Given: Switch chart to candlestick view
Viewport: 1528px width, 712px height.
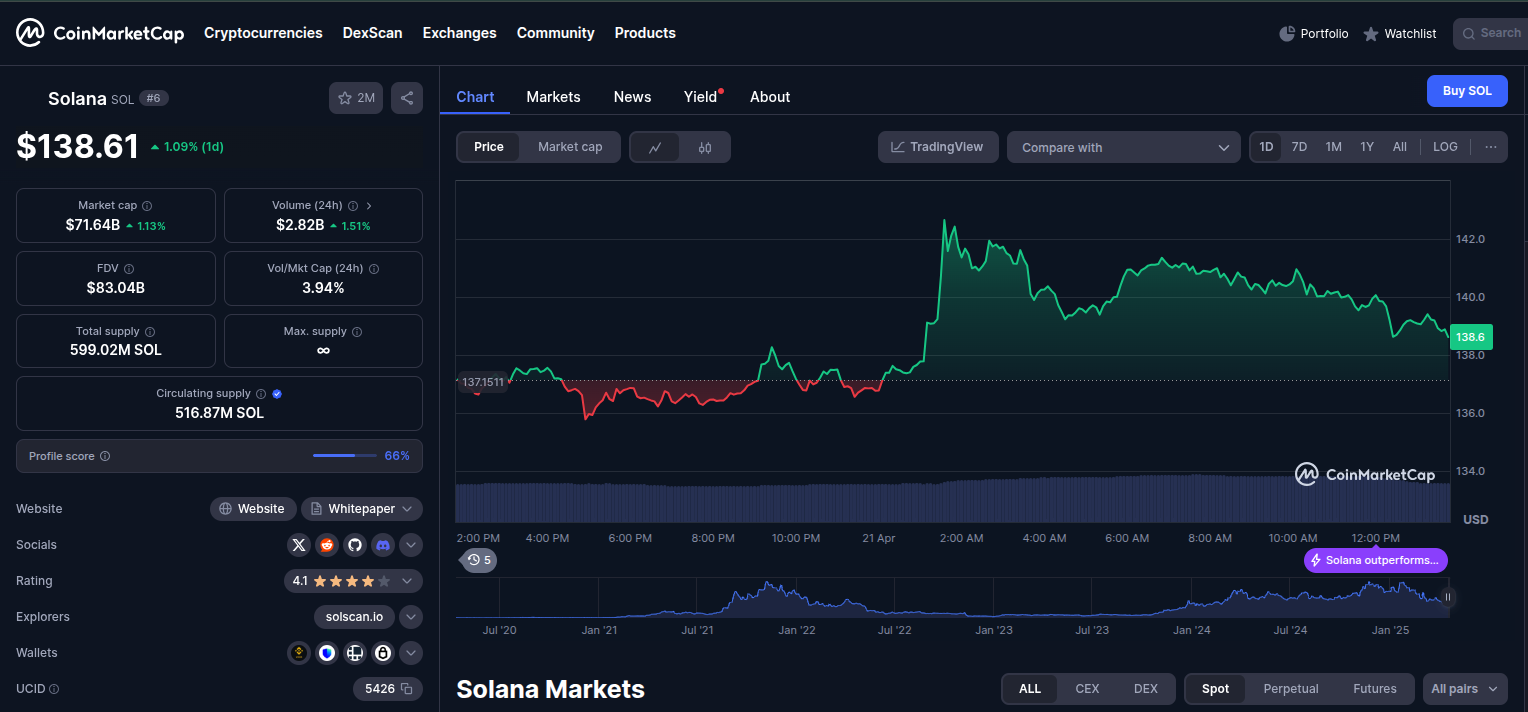Looking at the screenshot, I should (x=705, y=147).
